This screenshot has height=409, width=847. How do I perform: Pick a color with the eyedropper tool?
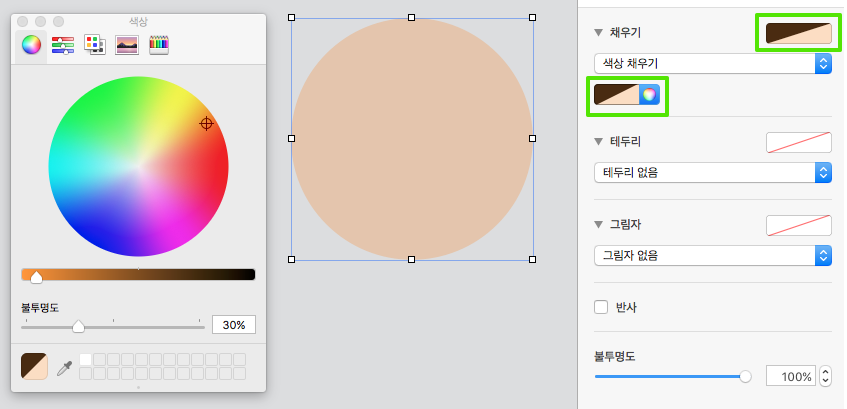[65, 368]
